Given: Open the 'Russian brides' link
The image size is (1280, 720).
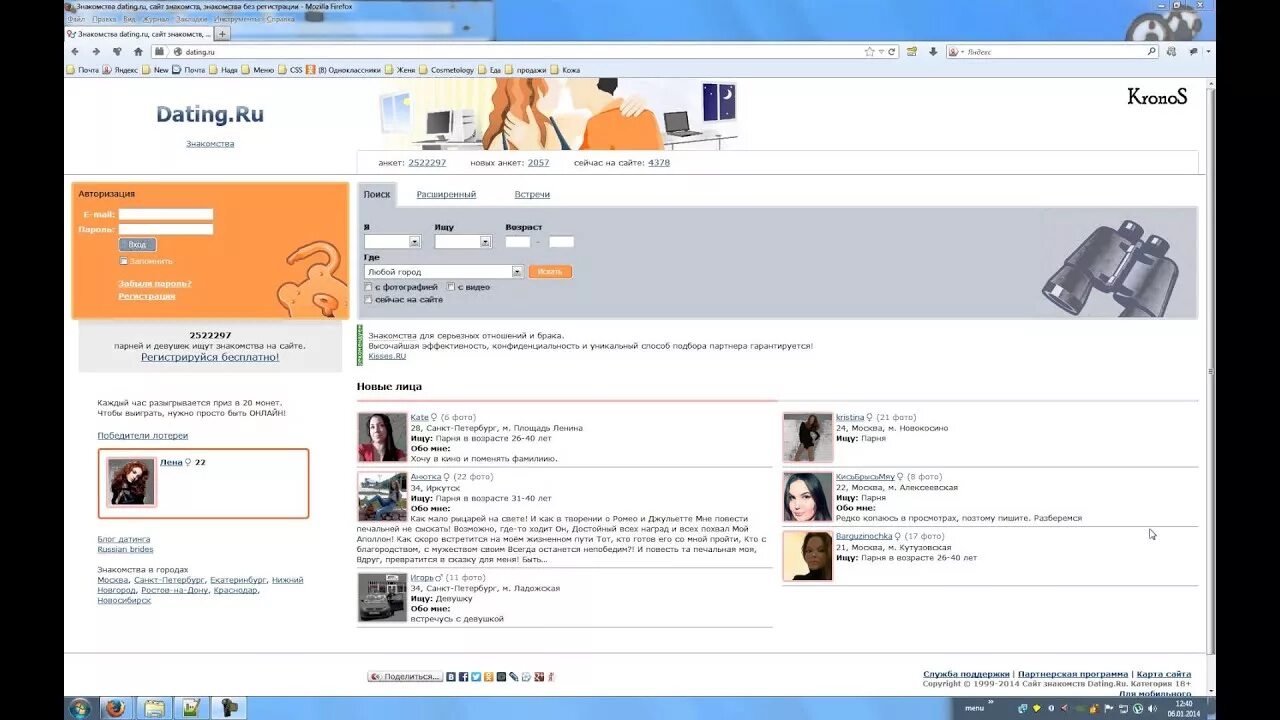Looking at the screenshot, I should tap(125, 549).
